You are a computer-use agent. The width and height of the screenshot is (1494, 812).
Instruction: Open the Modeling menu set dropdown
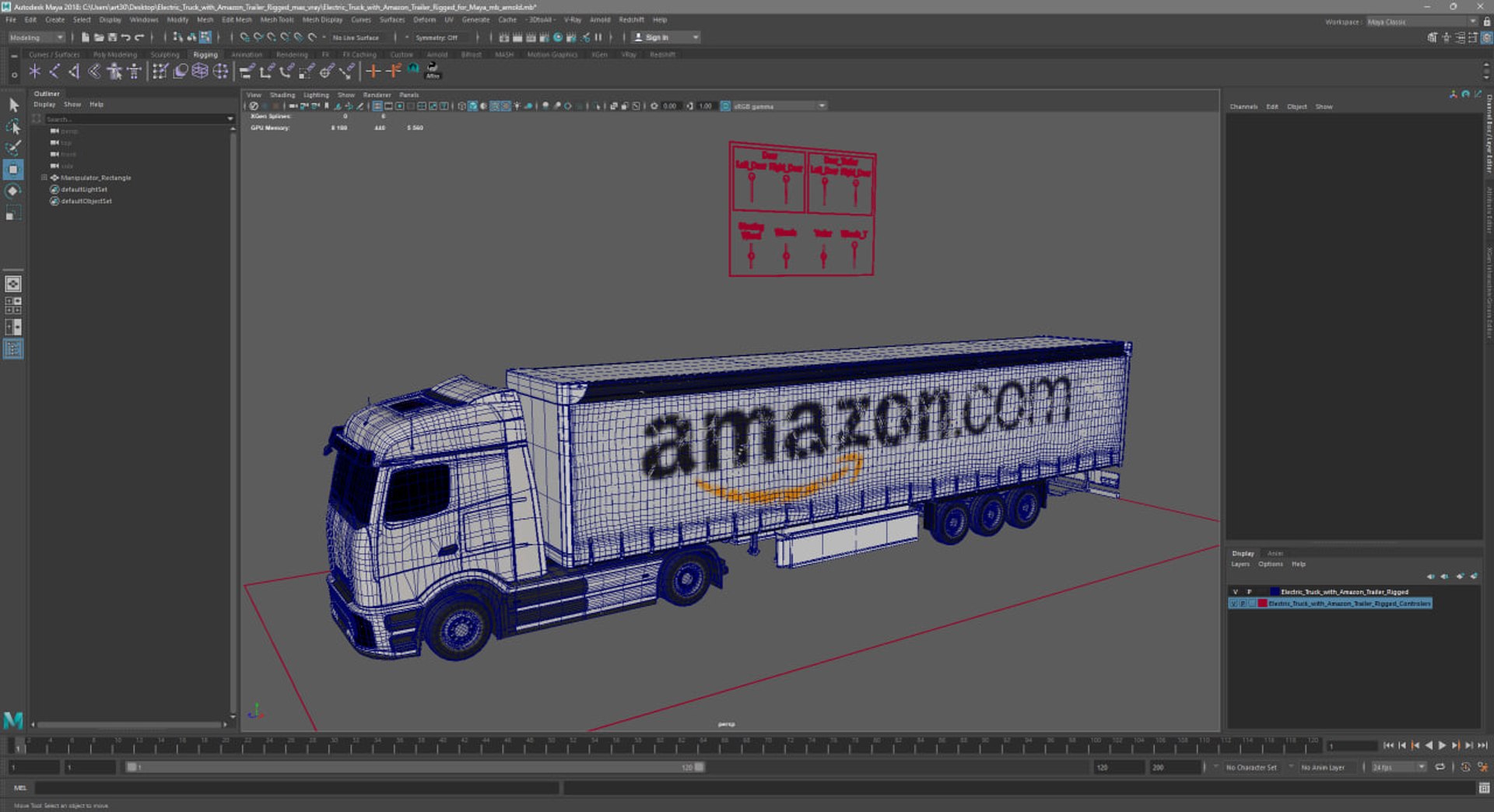[37, 37]
